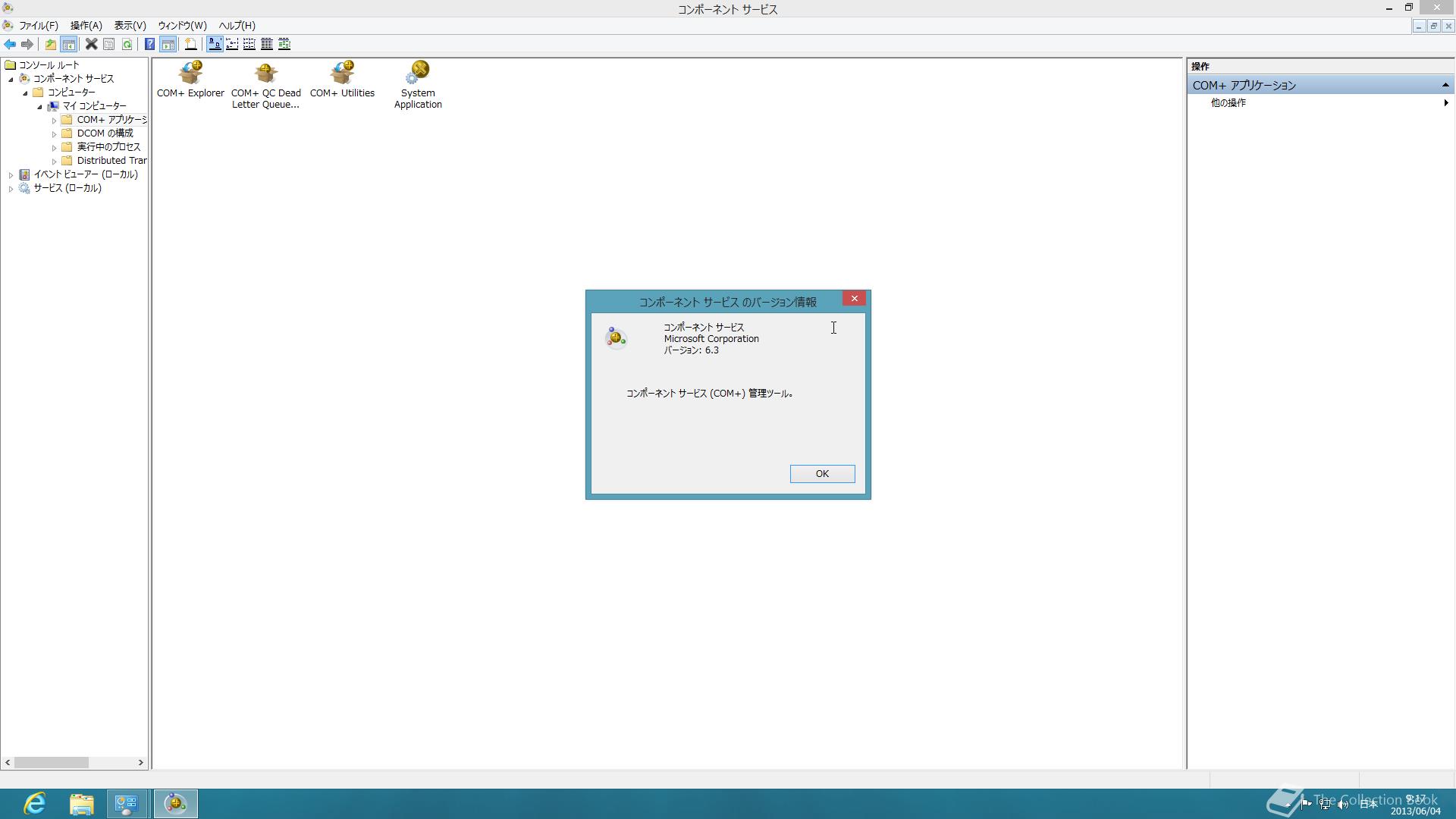Image resolution: width=1456 pixels, height=819 pixels.
Task: Click the new-item page icon with star
Action: point(191,44)
